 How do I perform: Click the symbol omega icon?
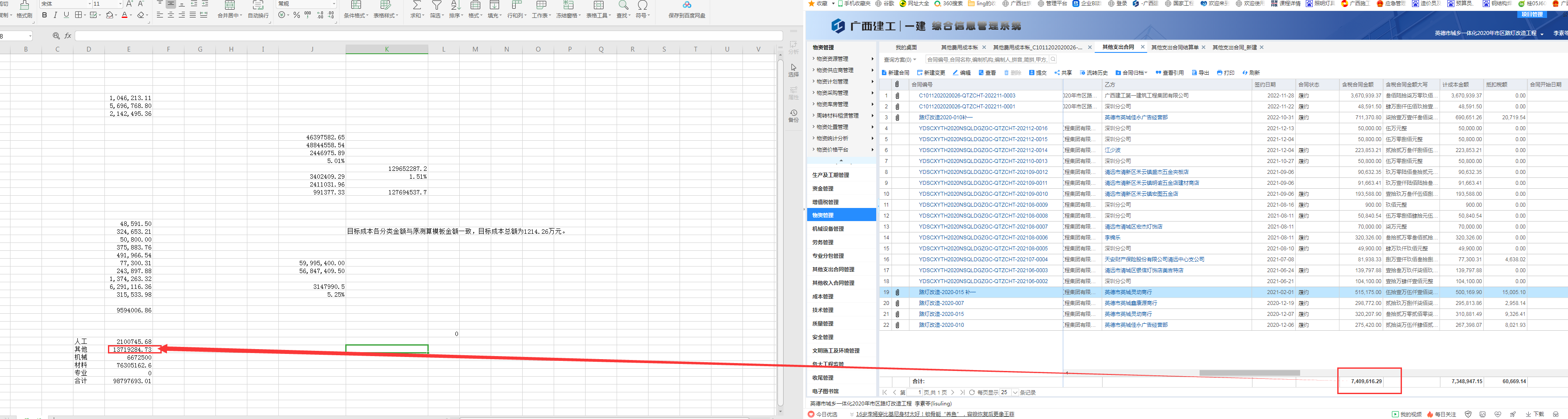pos(642,5)
